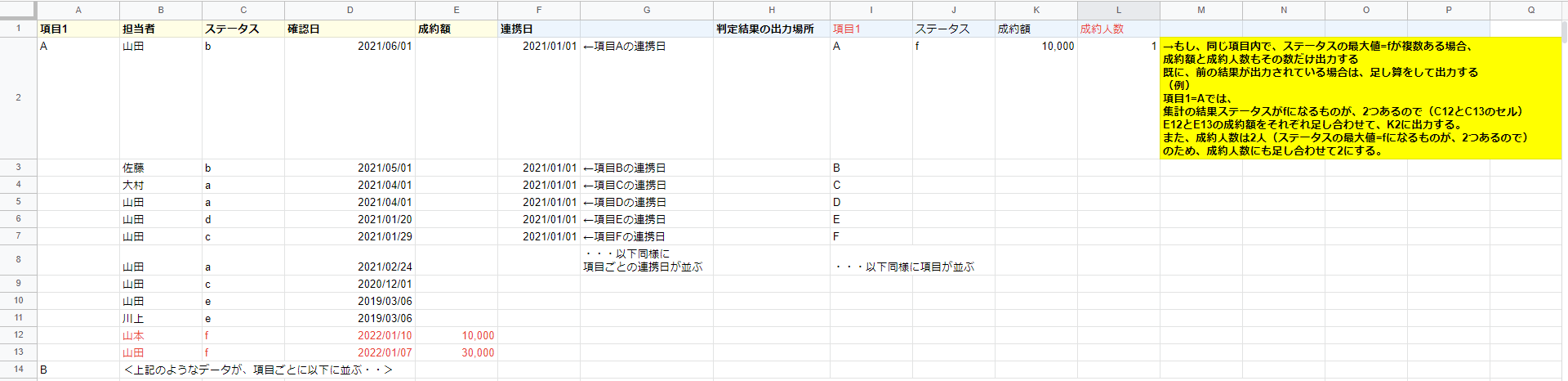Select the 佐藤 cell
The width and height of the screenshot is (1568, 381).
161,168
